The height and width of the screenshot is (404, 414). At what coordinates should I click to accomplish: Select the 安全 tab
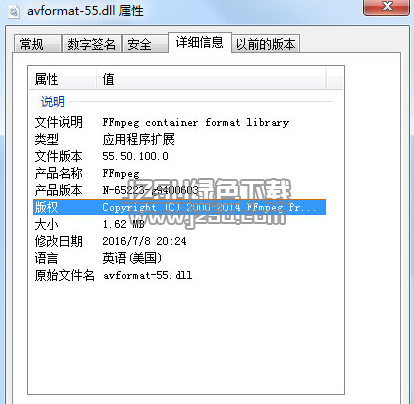145,44
